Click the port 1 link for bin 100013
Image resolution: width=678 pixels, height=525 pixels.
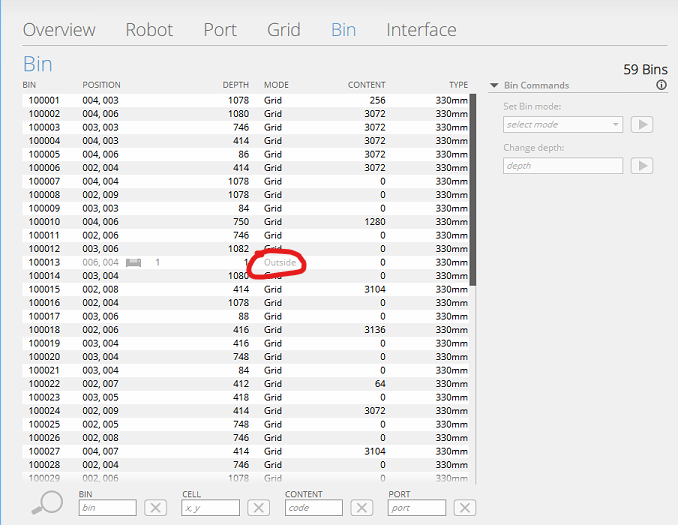pyautogui.click(x=157, y=262)
